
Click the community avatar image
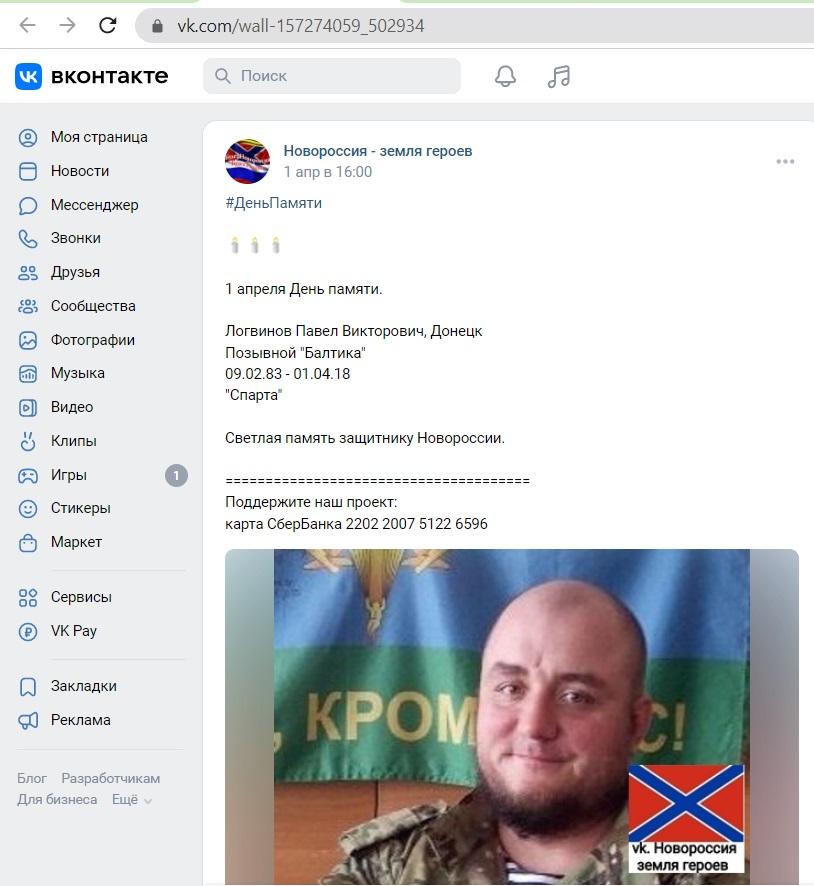pos(247,162)
